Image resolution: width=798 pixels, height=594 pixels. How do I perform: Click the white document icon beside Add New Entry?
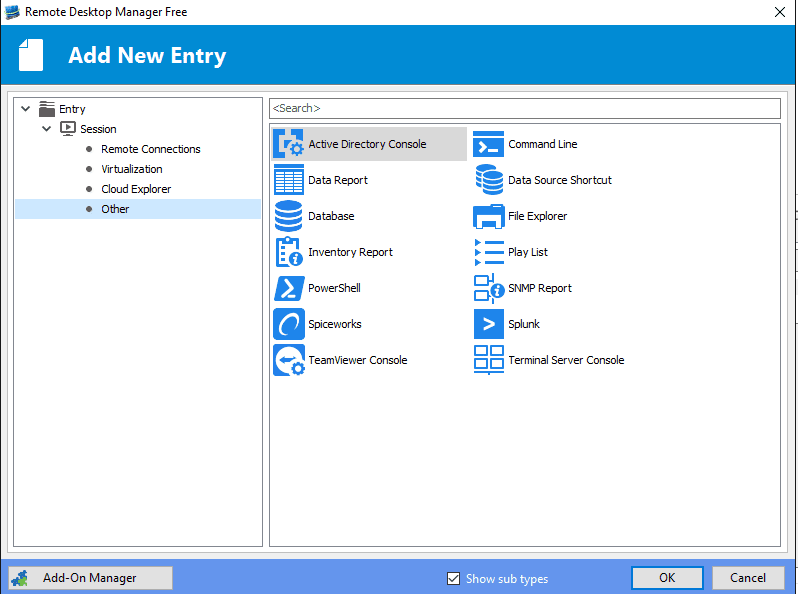[x=31, y=55]
